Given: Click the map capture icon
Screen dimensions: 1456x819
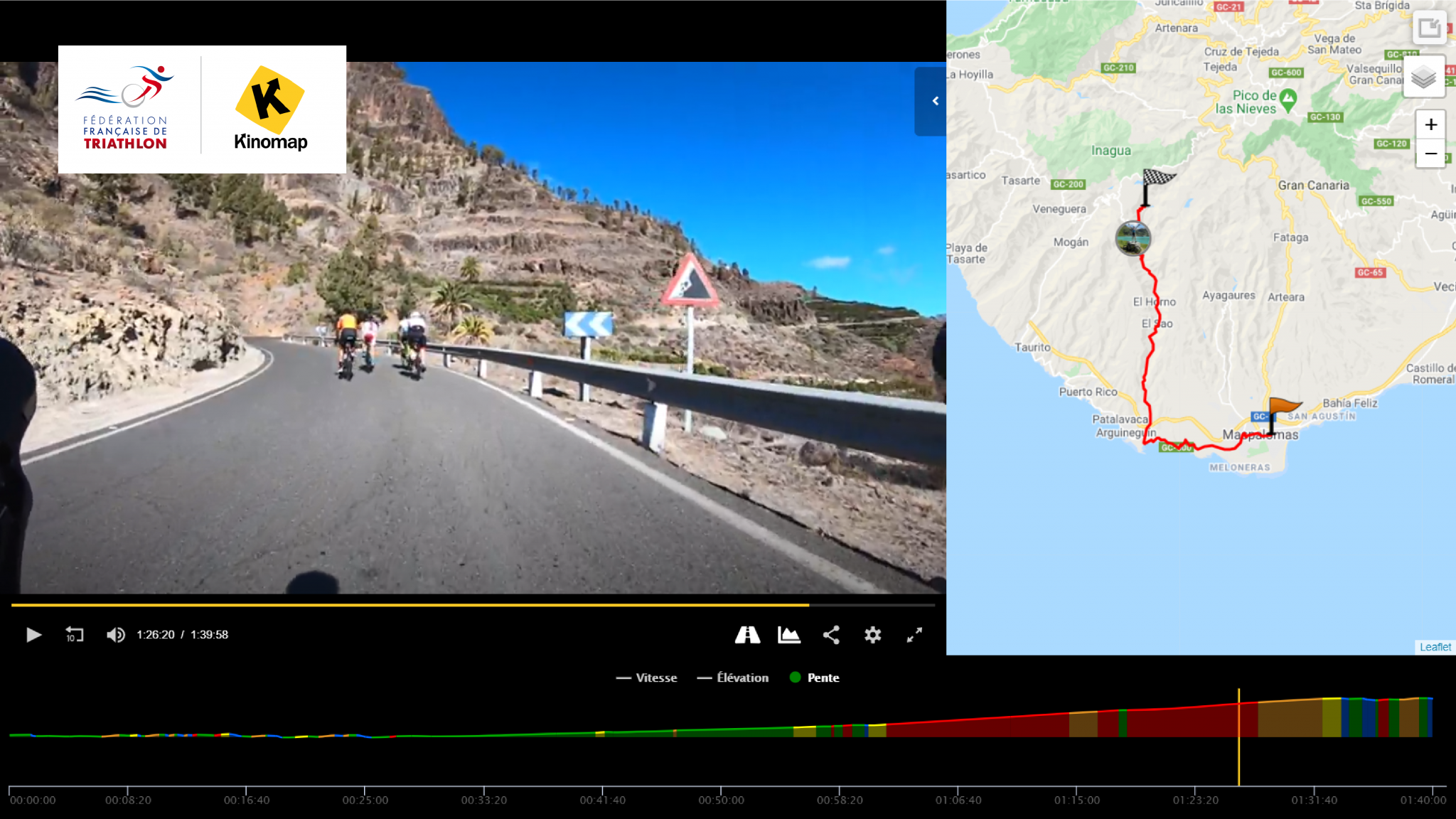Looking at the screenshot, I should pyautogui.click(x=1430, y=28).
